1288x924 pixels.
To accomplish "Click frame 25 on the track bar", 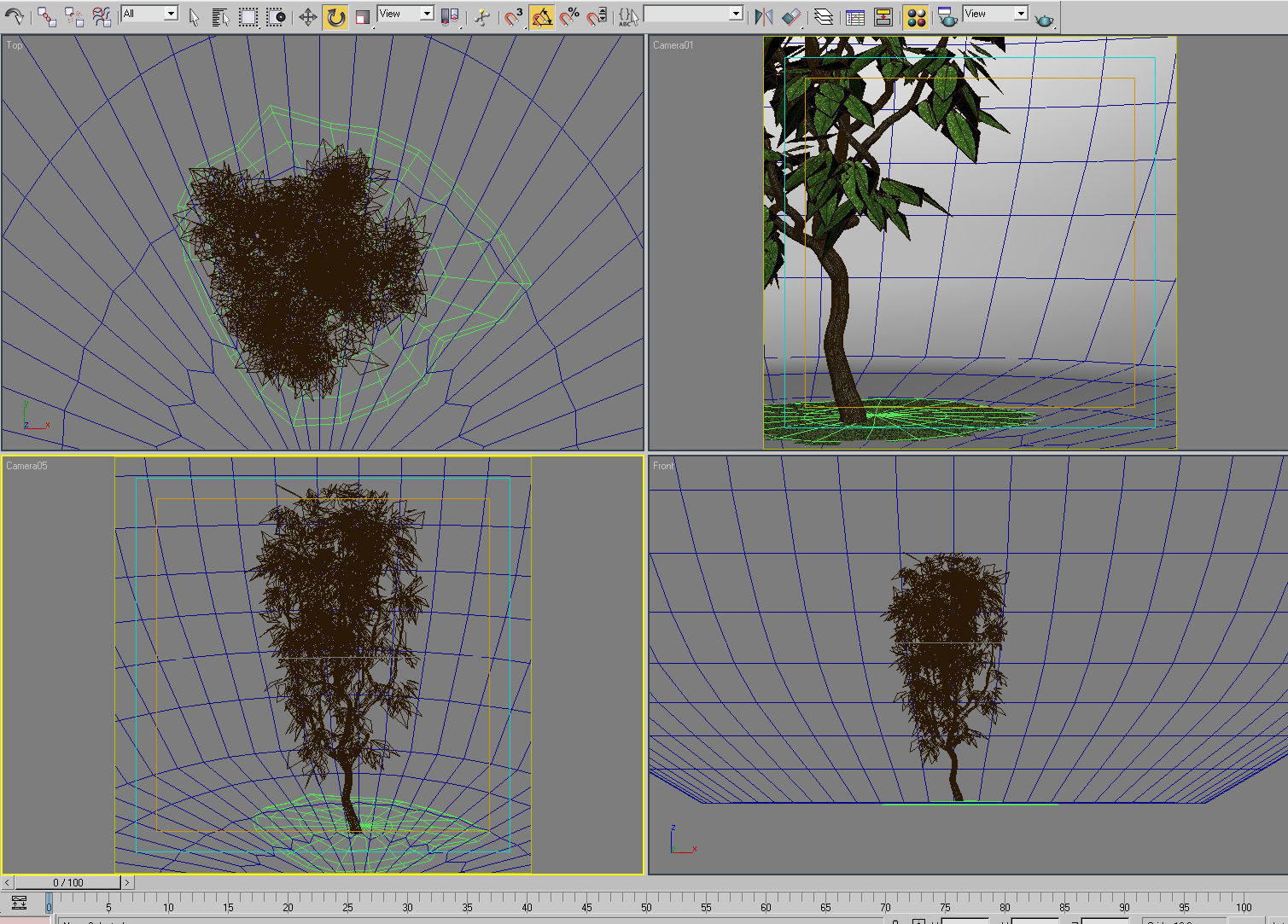I will [347, 908].
